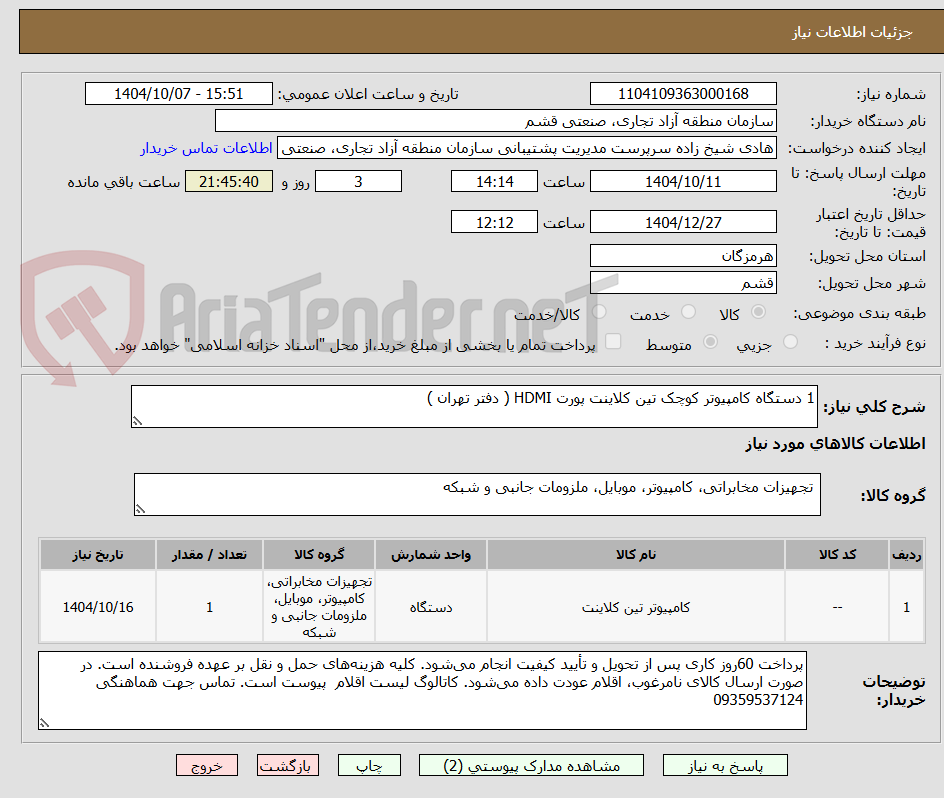This screenshot has width=944, height=798.
Task: Click resize handle of buyer notes box
Action: pos(44,723)
